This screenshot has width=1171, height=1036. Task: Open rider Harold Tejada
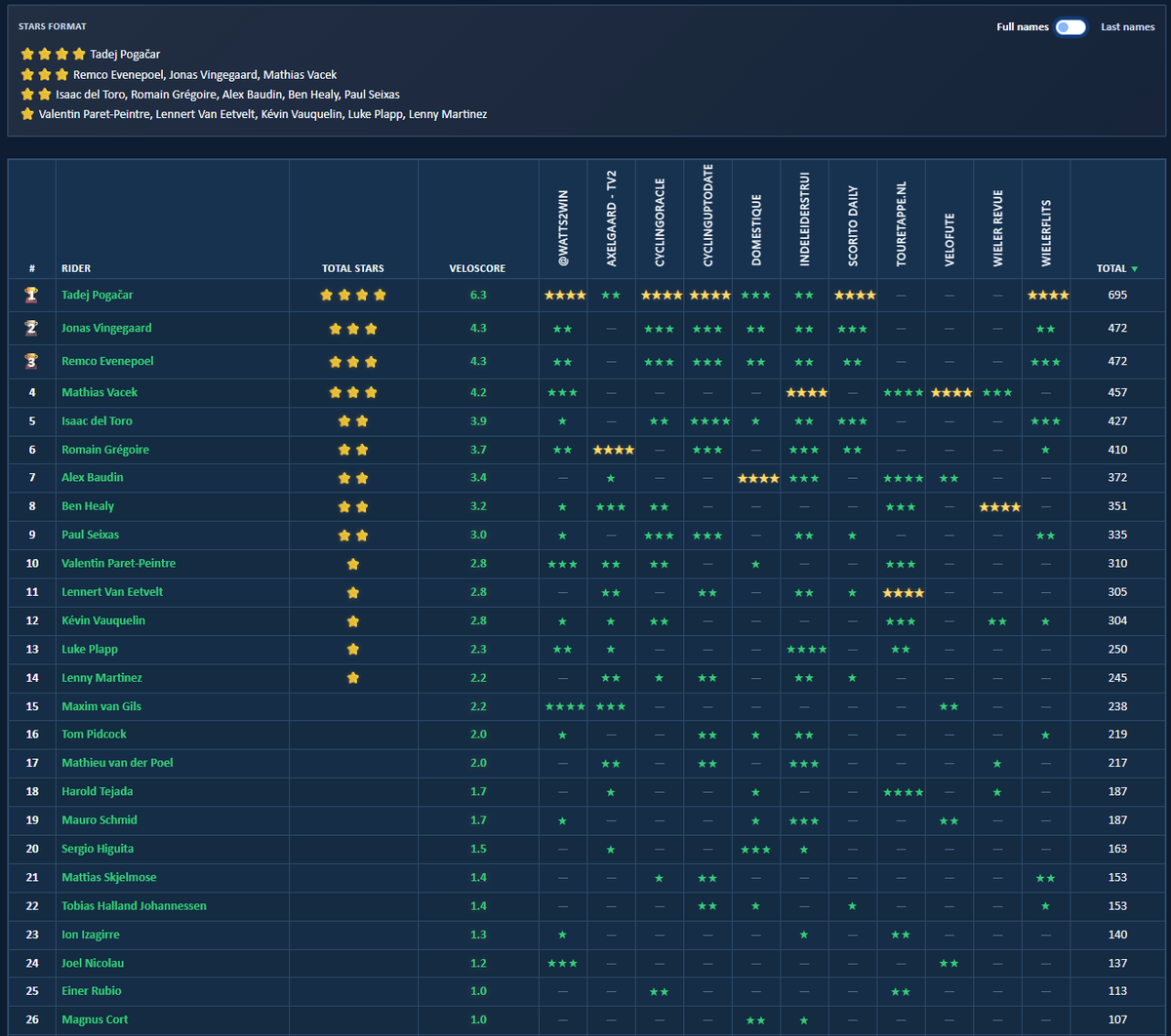[98, 791]
